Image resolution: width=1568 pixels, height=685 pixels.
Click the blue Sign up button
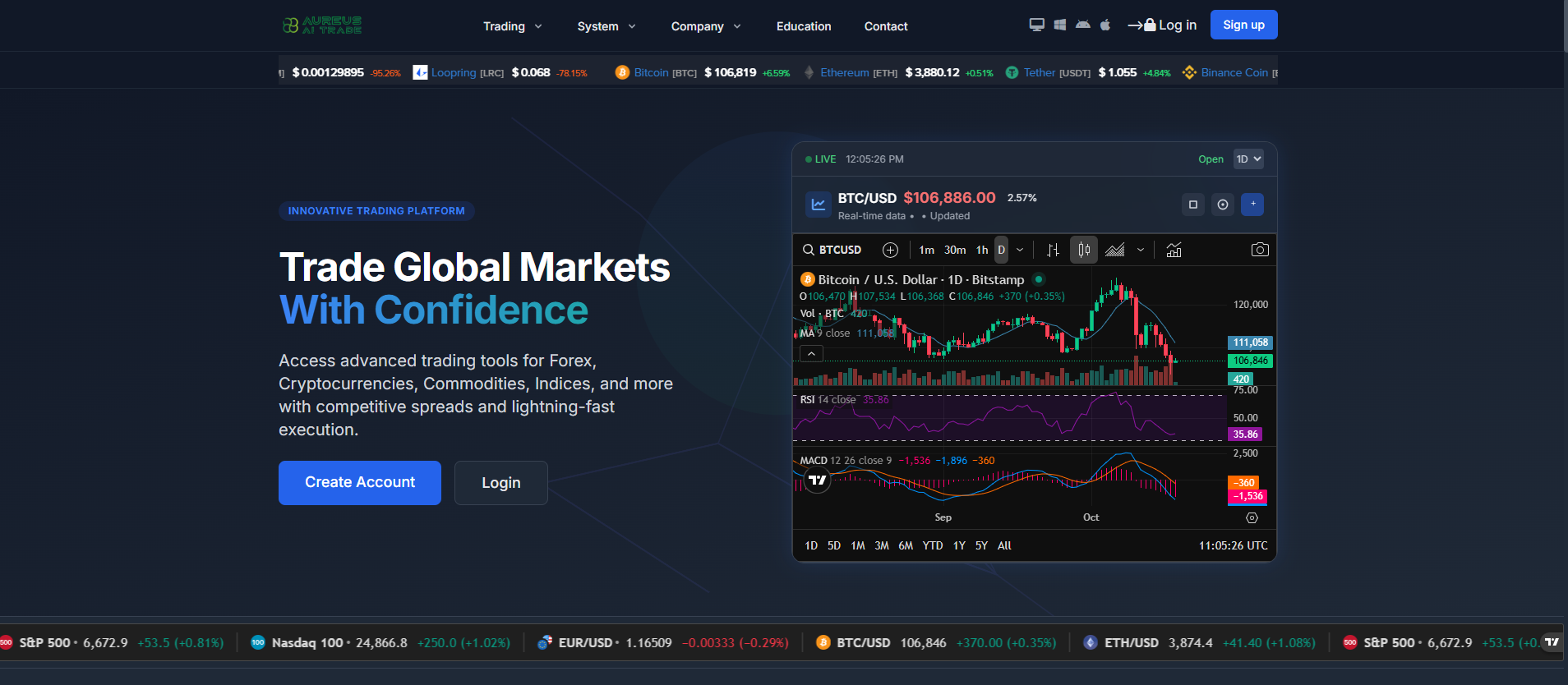click(1243, 25)
